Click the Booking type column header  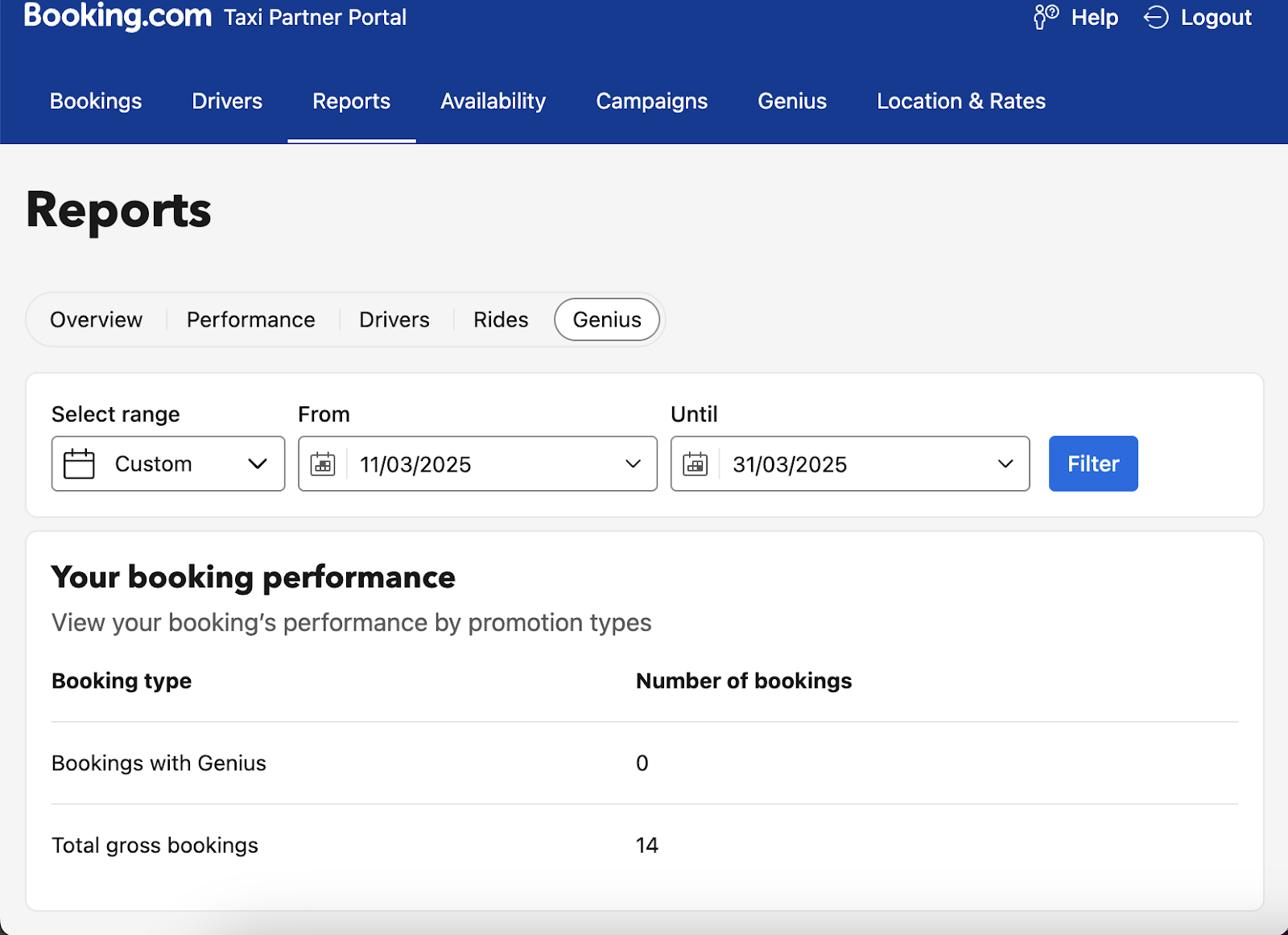[122, 681]
